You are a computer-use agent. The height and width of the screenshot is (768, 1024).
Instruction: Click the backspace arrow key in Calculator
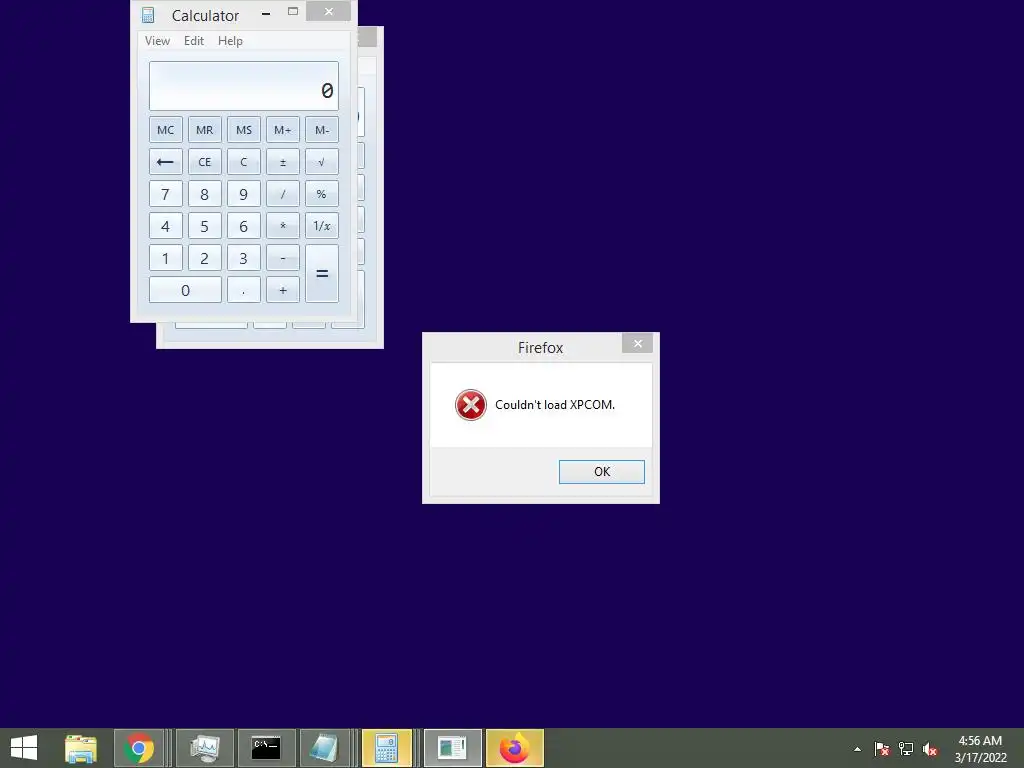pyautogui.click(x=165, y=161)
